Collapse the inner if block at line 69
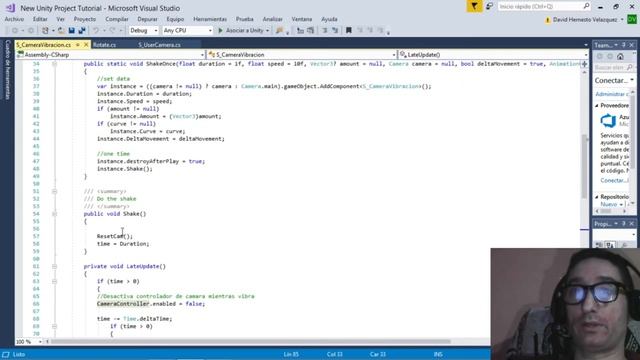The height and width of the screenshot is (360, 640). 54,327
